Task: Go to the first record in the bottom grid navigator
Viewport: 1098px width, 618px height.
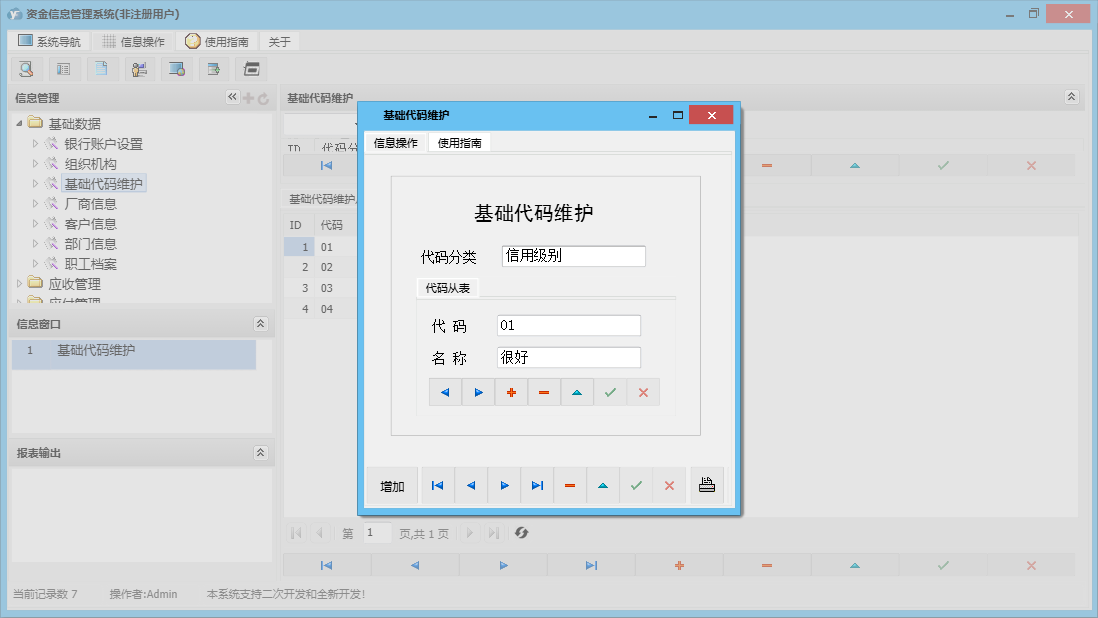Action: pos(325,565)
